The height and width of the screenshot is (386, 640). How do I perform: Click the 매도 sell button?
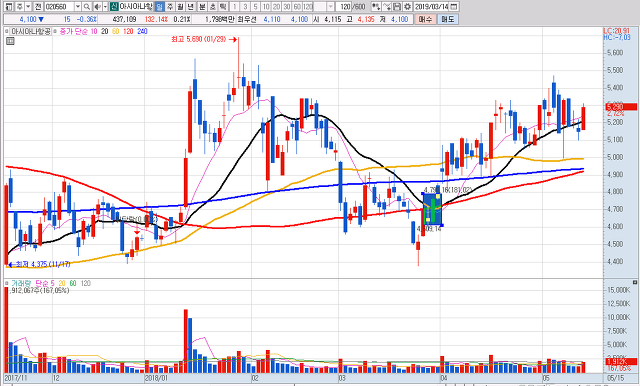pos(448,19)
